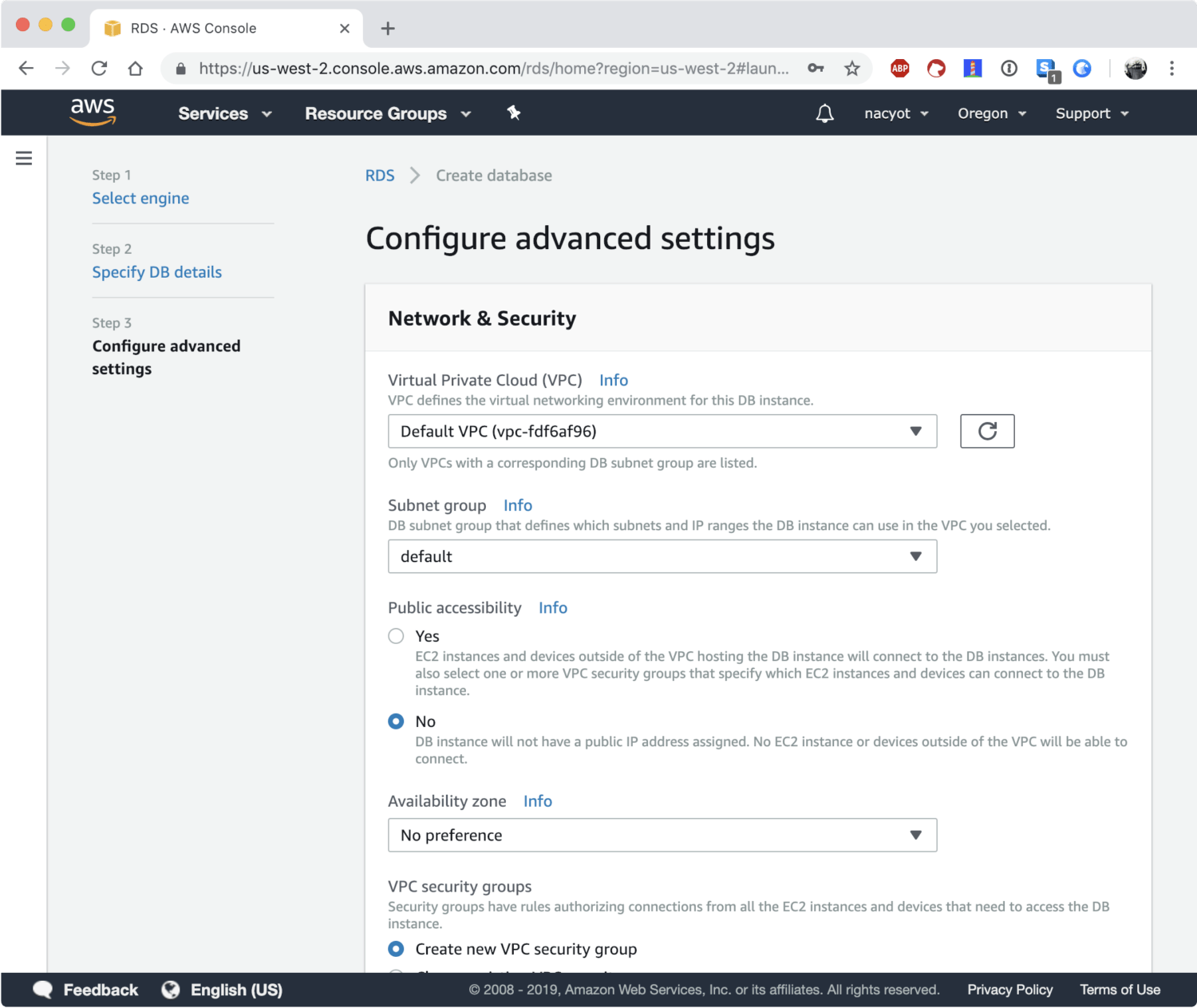
Task: Click the extension icon with badge 1
Action: pyautogui.click(x=1047, y=70)
